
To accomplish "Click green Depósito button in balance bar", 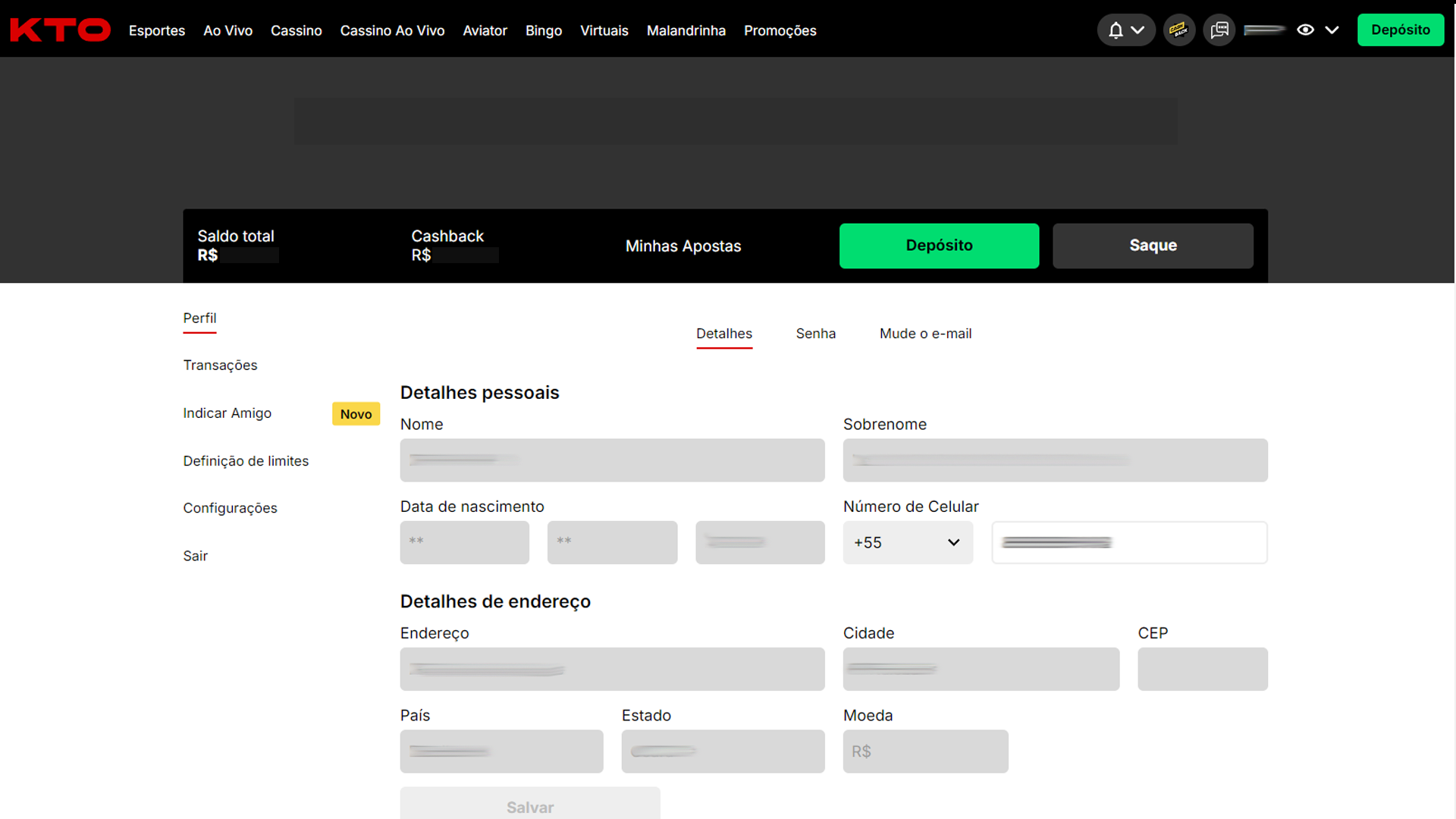I will click(x=939, y=246).
